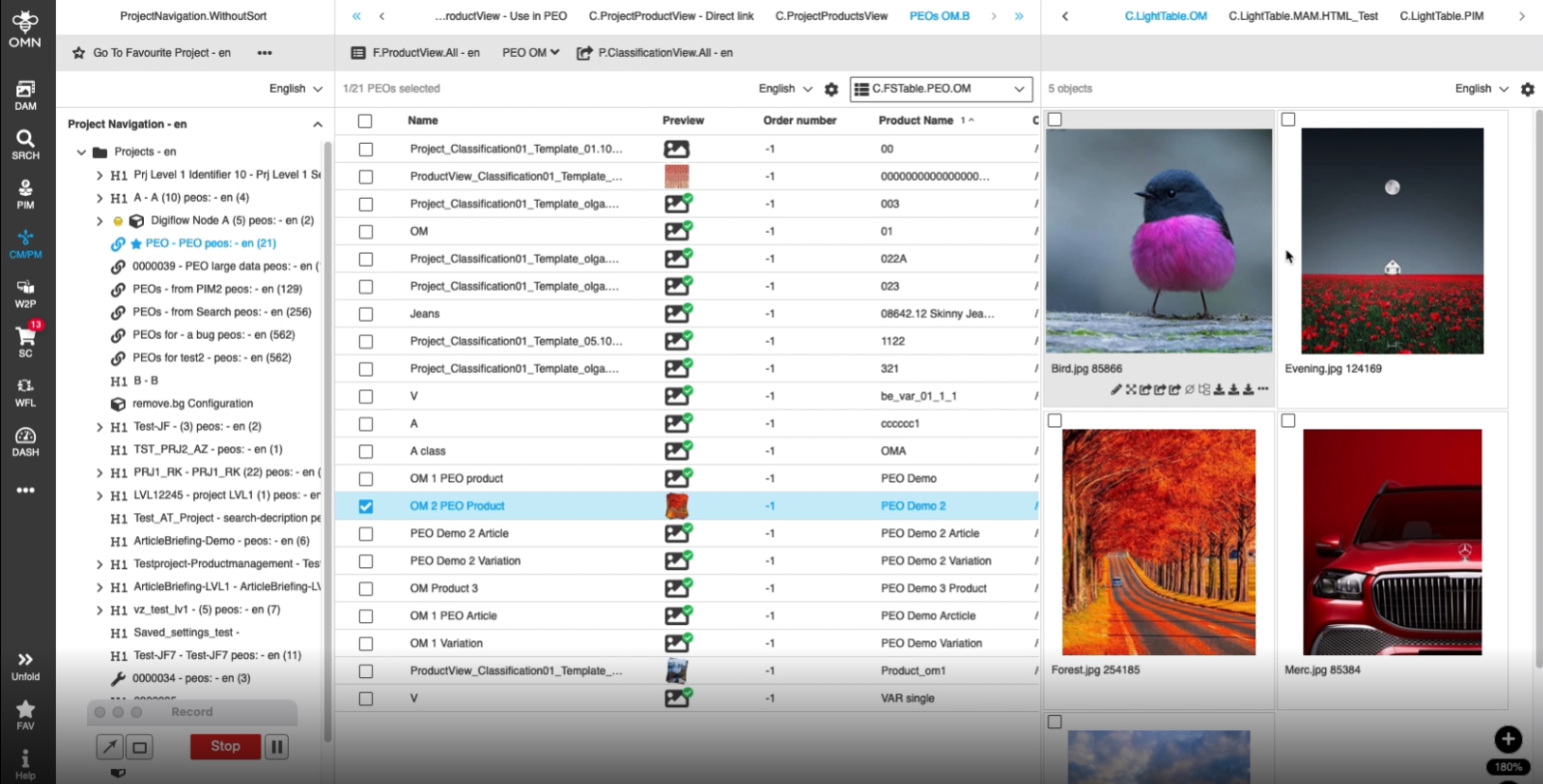Image resolution: width=1543 pixels, height=784 pixels.
Task: Open the shopping cart SC icon
Action: tap(26, 340)
